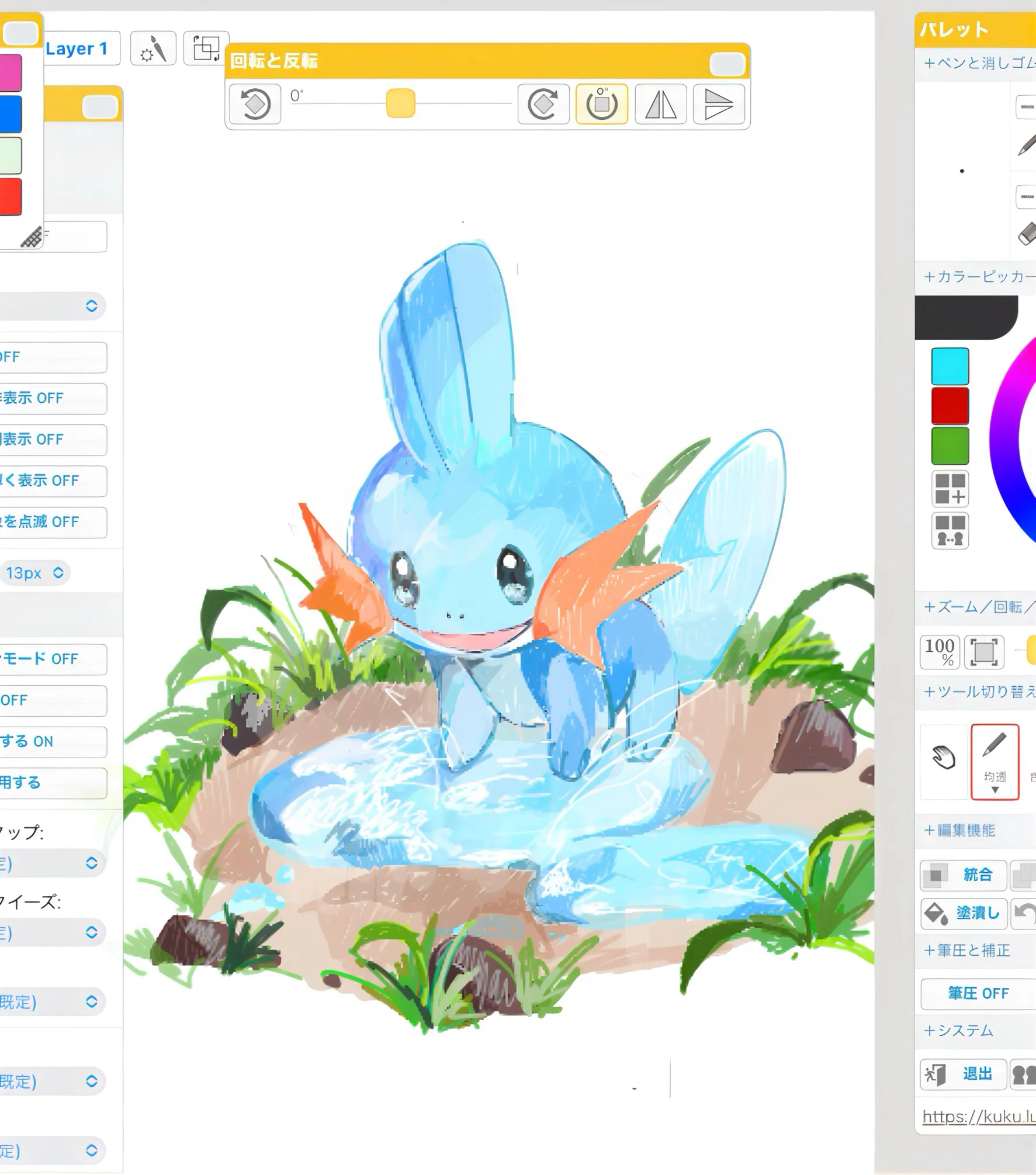Pick the cyan palette swatch
This screenshot has height=1175, width=1036.
click(x=950, y=367)
